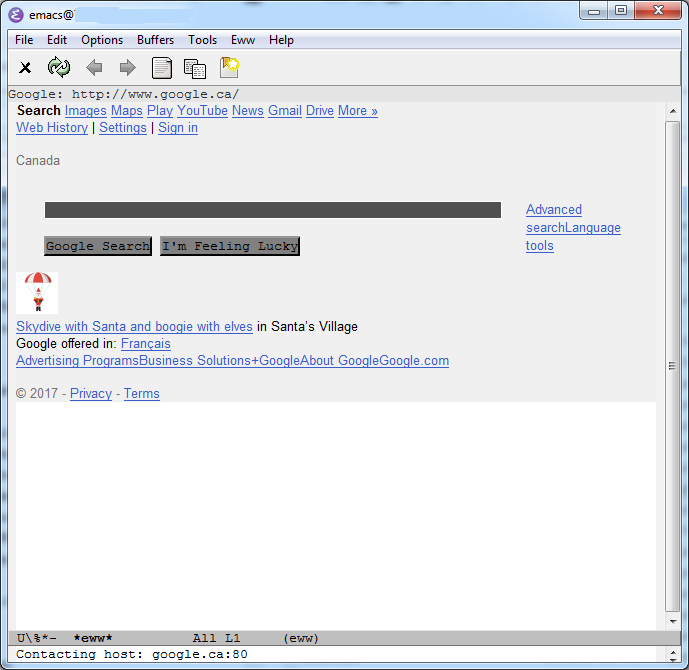Click the Sign in link
The height and width of the screenshot is (670, 689).
click(x=178, y=128)
